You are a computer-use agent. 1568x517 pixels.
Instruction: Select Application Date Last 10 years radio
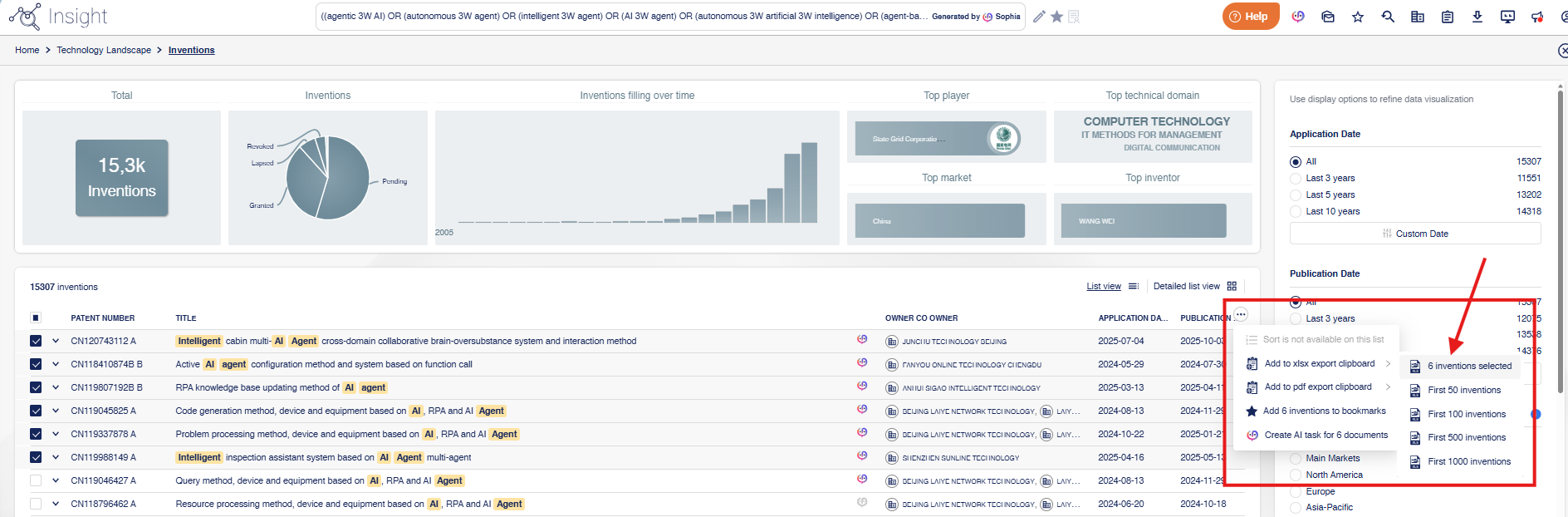pyautogui.click(x=1296, y=212)
